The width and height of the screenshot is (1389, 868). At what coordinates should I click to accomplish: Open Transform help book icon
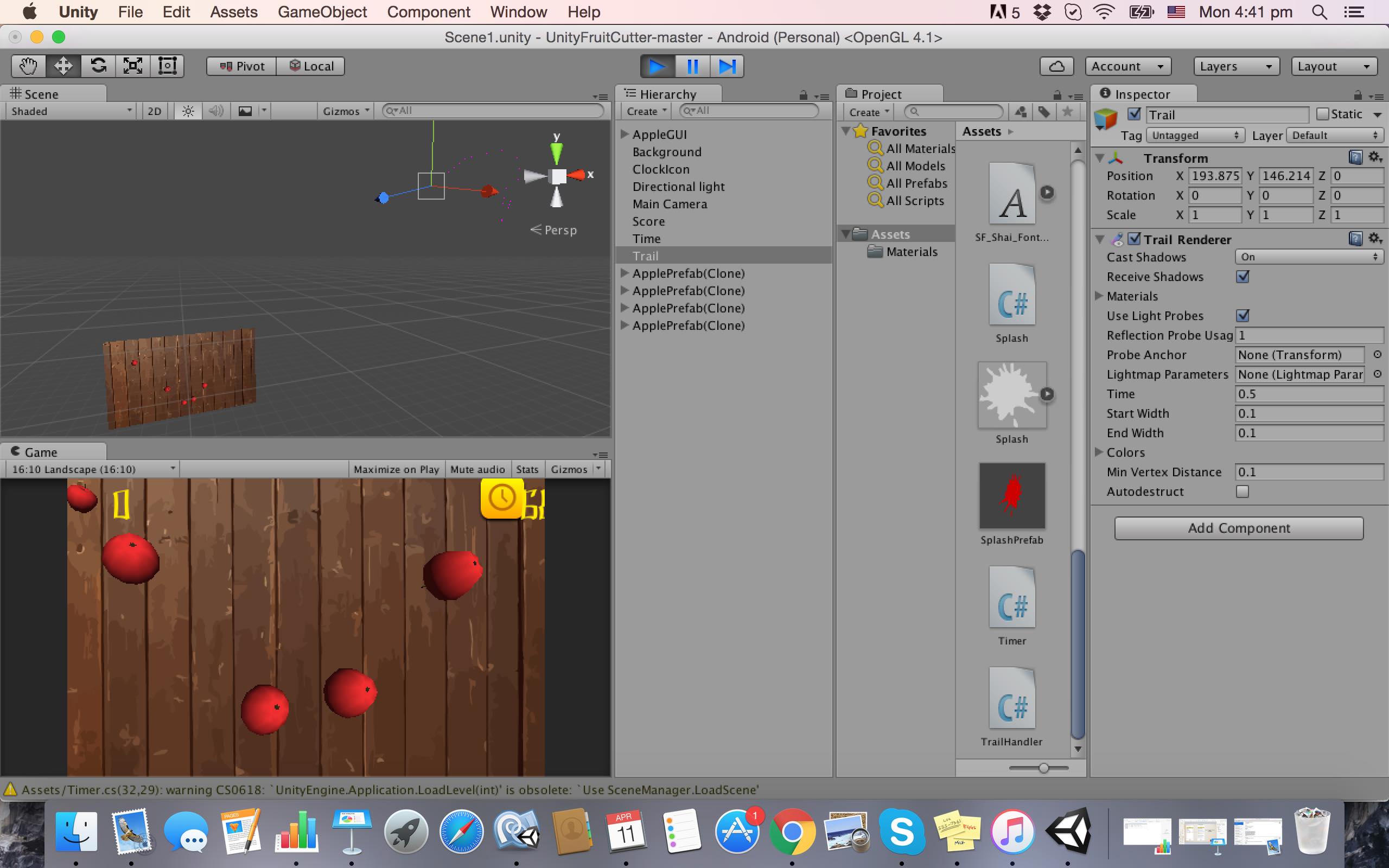pyautogui.click(x=1355, y=157)
